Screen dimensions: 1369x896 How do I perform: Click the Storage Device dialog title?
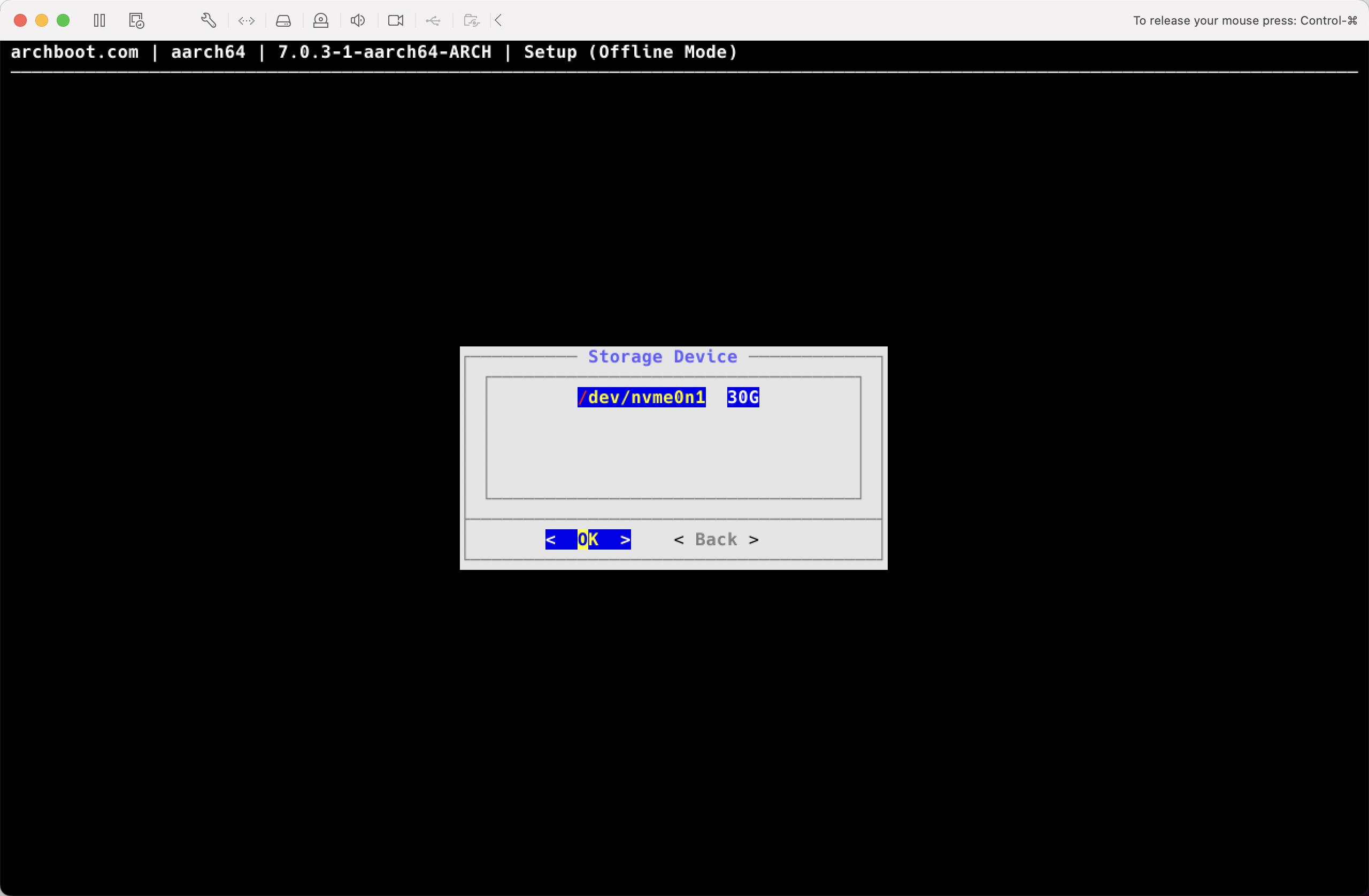coord(663,357)
